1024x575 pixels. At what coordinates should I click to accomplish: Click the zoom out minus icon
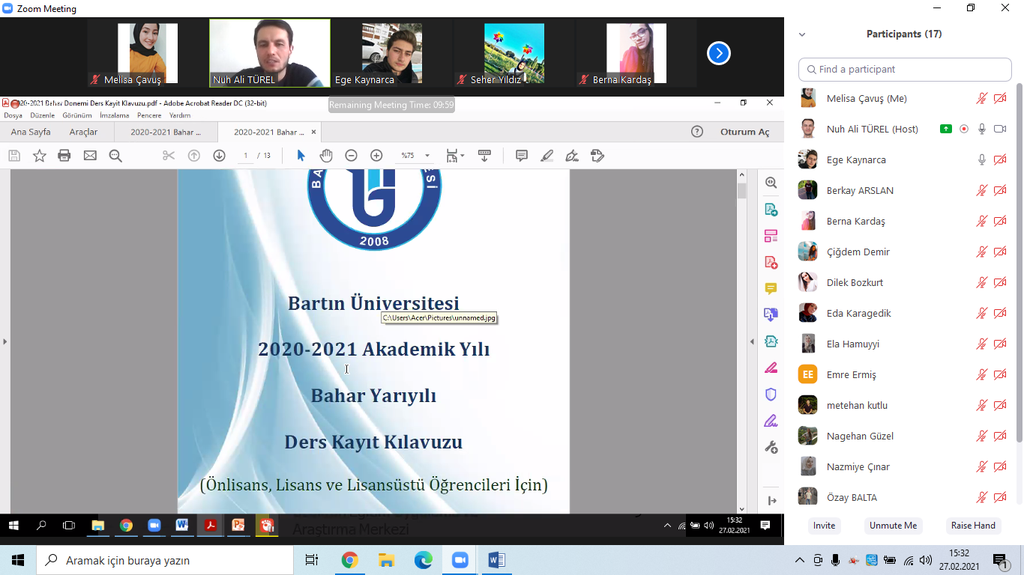(351, 155)
